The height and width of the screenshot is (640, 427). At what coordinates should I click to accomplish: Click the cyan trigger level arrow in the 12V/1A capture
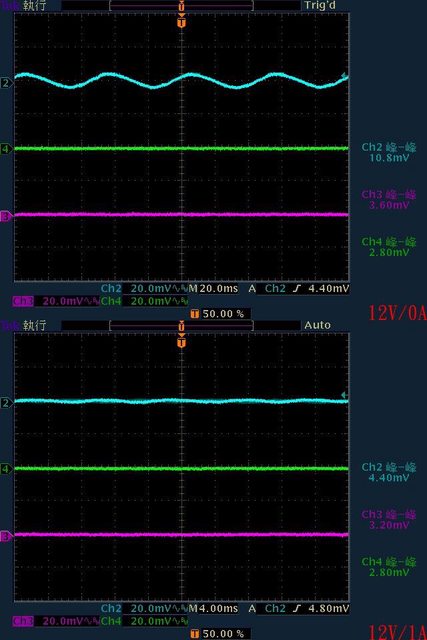click(345, 395)
